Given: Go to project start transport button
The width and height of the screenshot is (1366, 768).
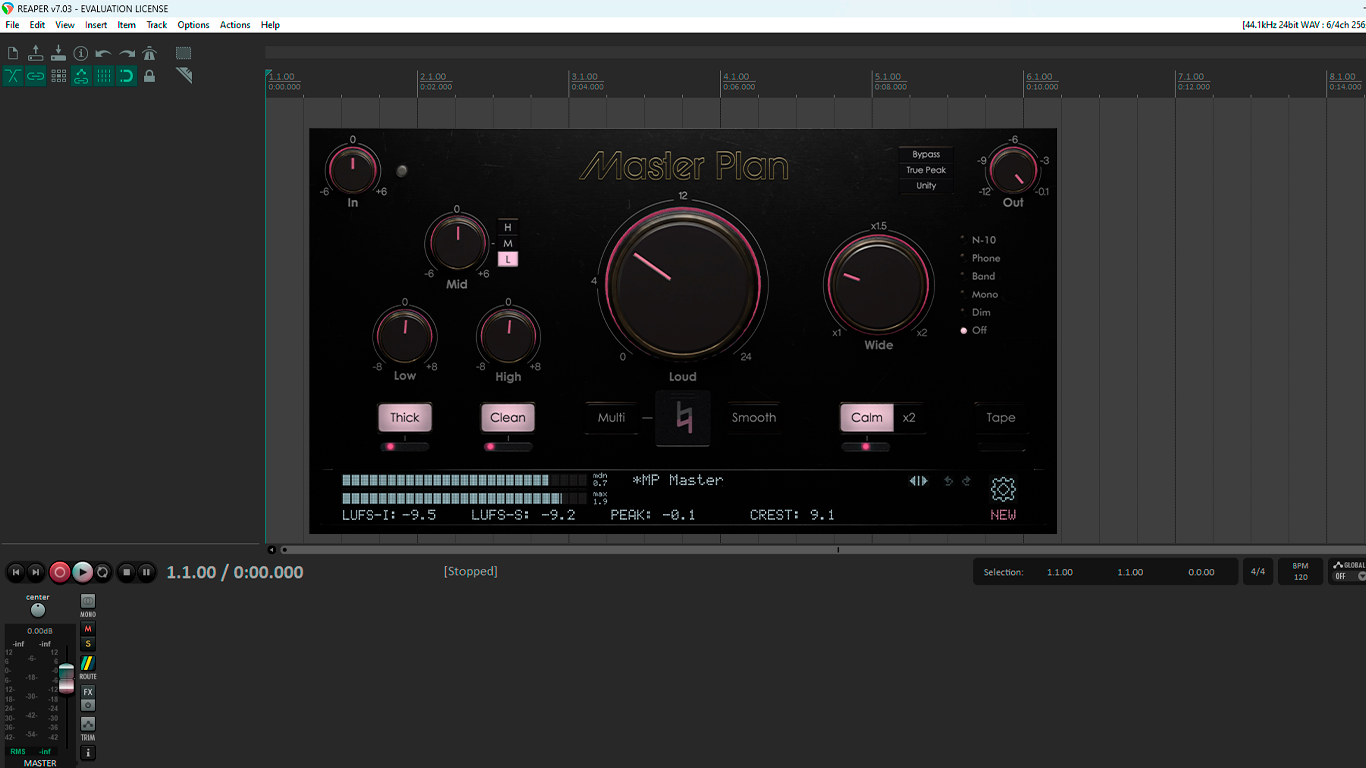Looking at the screenshot, I should point(15,572).
